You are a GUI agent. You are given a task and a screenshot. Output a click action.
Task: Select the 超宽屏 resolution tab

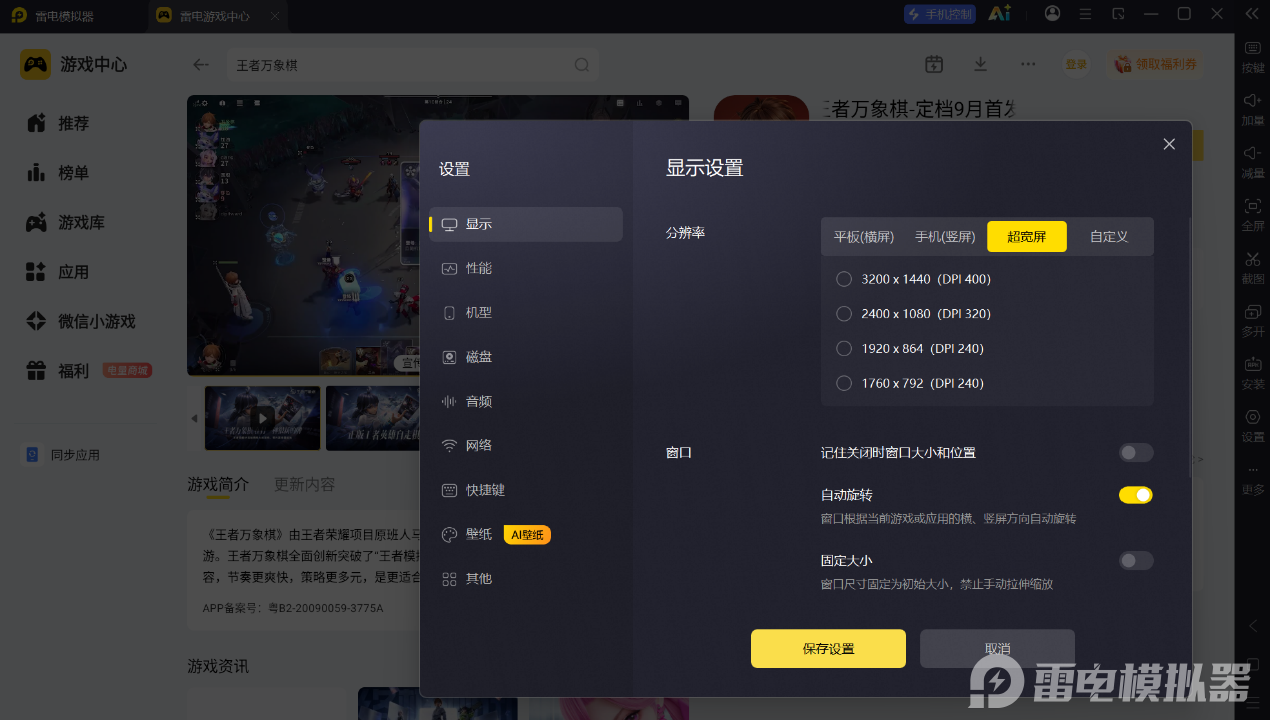pyautogui.click(x=1027, y=237)
